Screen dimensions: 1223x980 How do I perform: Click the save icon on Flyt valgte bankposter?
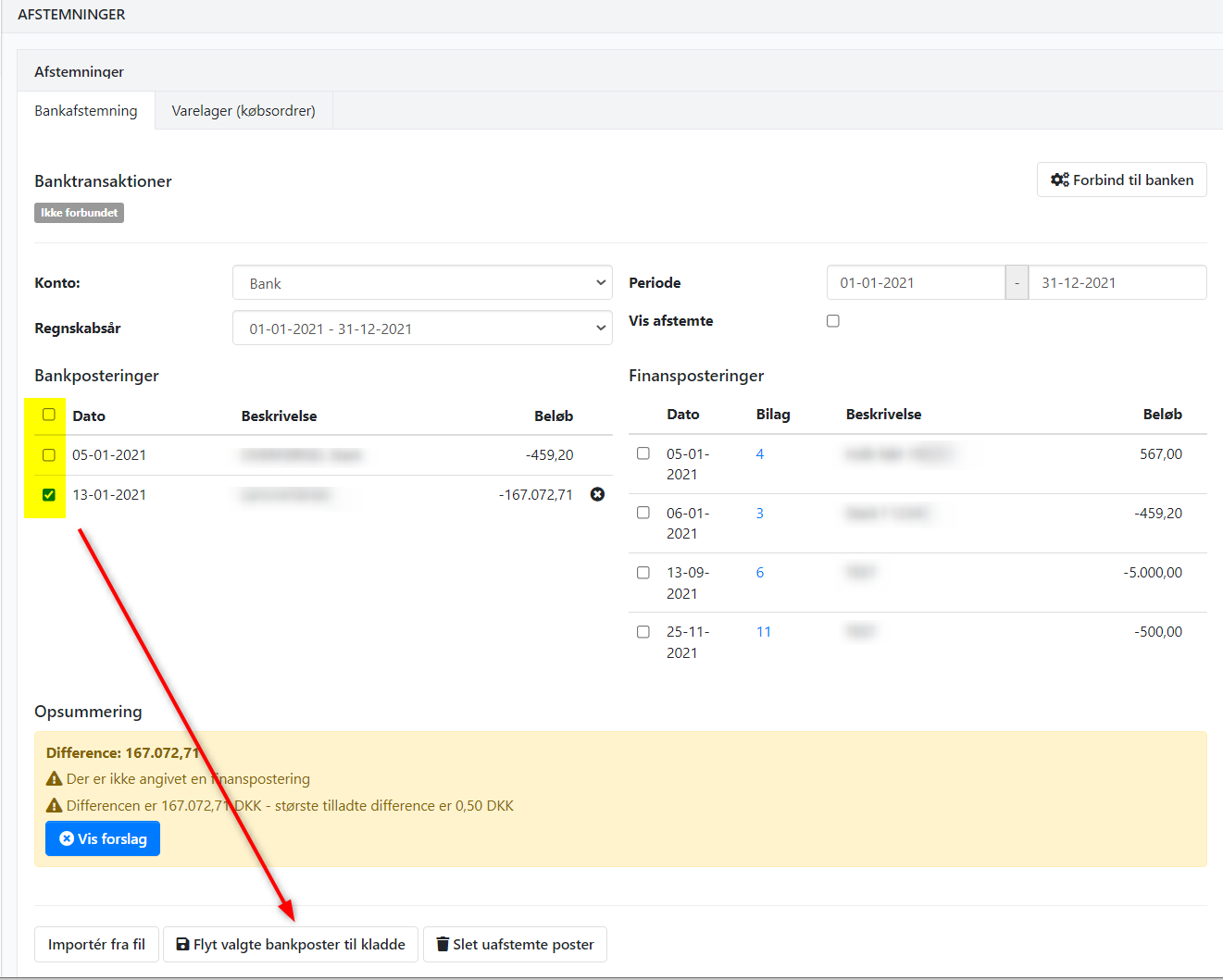[182, 944]
